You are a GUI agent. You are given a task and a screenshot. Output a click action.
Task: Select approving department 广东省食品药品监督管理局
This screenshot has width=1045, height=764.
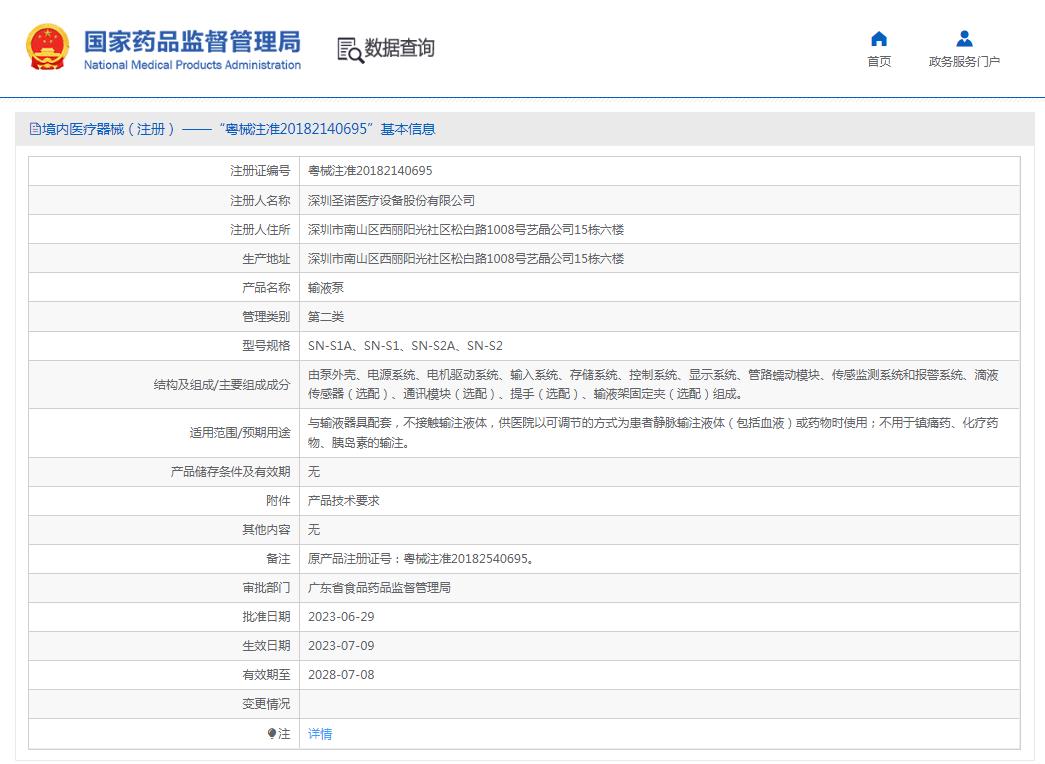pos(379,587)
